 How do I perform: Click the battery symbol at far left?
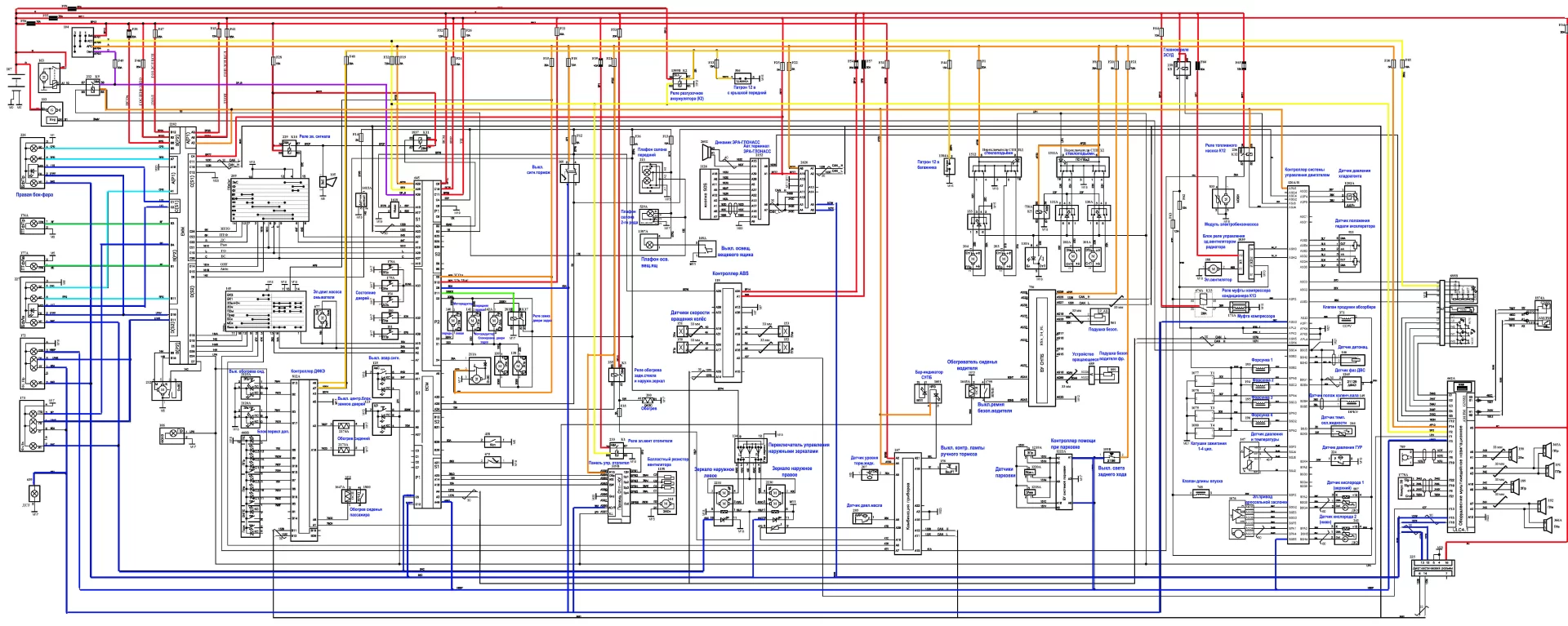click(16, 79)
